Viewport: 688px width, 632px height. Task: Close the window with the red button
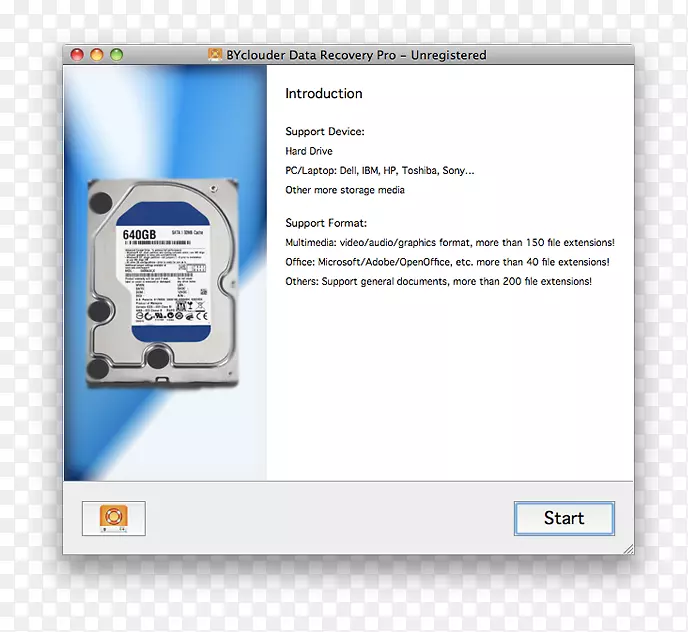[77, 55]
